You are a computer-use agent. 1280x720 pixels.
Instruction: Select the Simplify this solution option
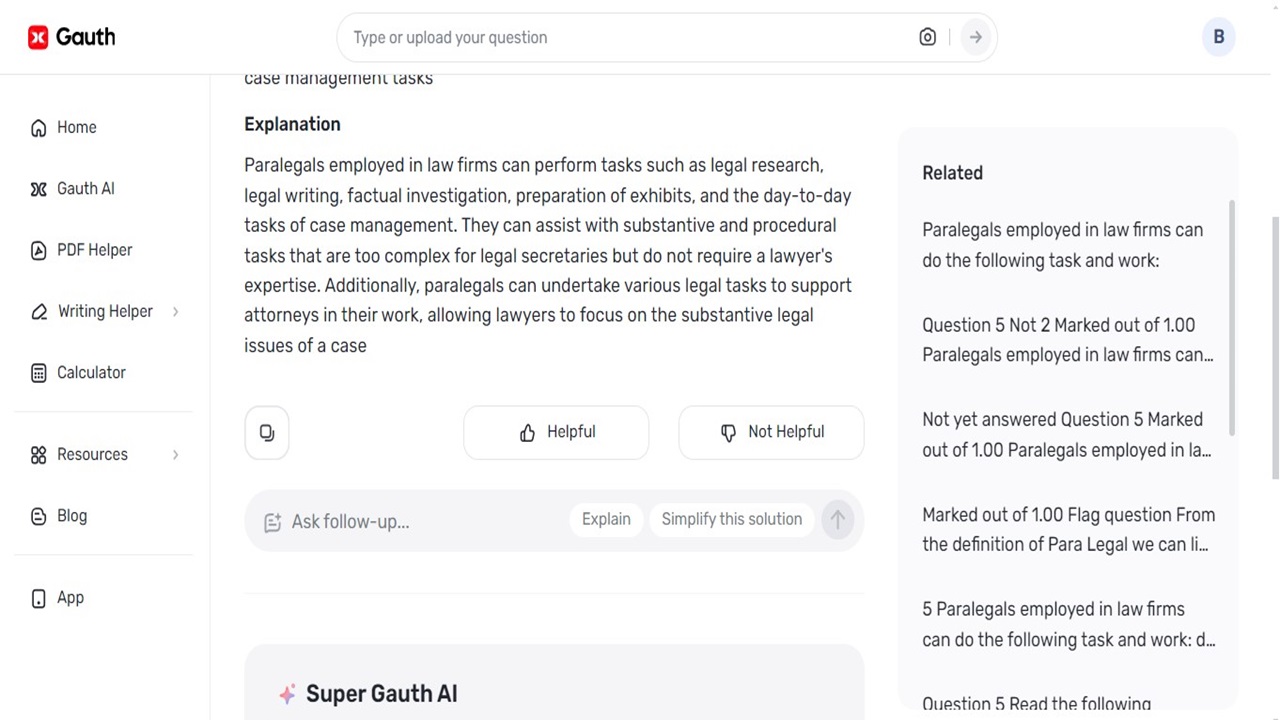click(x=731, y=519)
